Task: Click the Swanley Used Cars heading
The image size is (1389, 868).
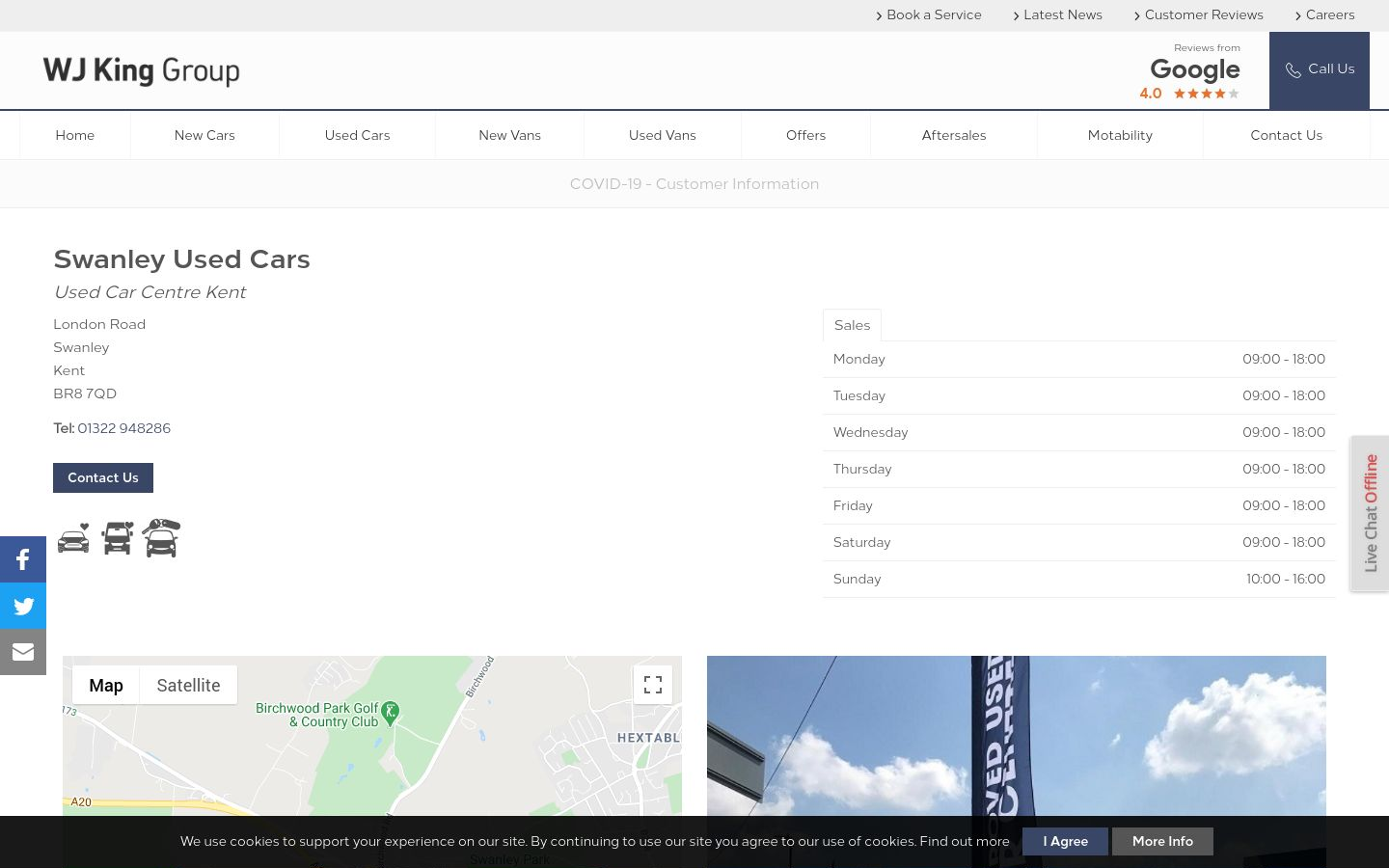Action: [x=182, y=259]
